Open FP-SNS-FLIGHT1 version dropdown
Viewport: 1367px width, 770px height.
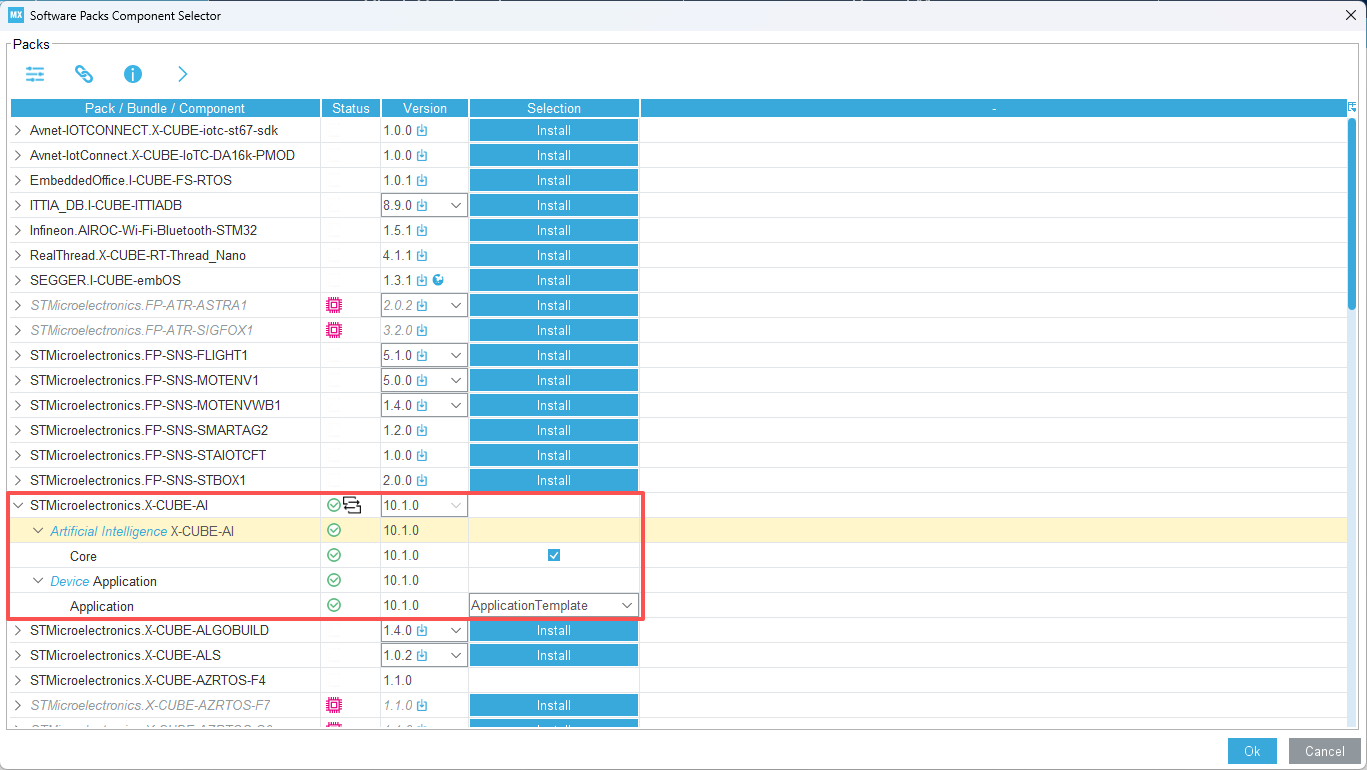[455, 355]
